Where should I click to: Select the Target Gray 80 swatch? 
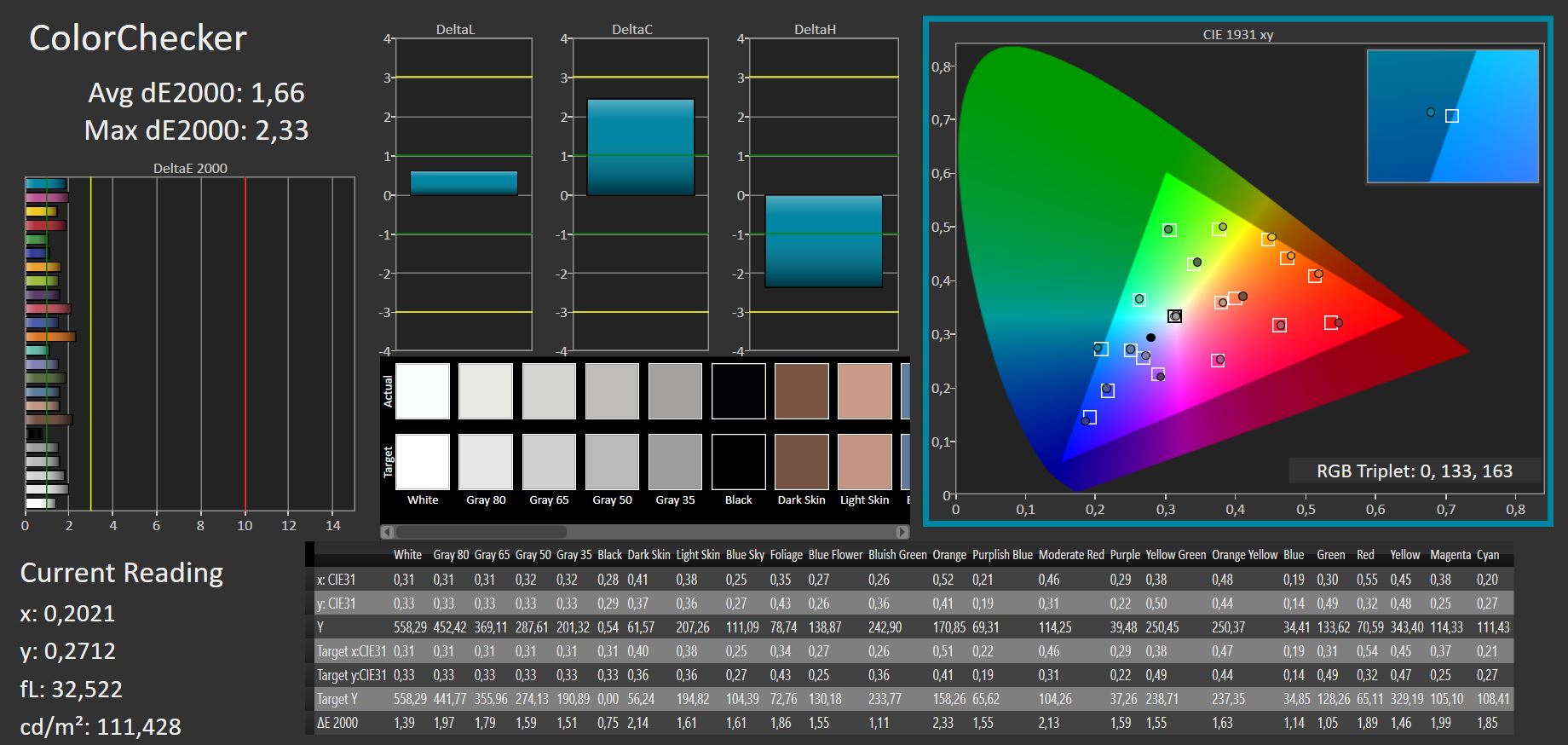[x=486, y=462]
